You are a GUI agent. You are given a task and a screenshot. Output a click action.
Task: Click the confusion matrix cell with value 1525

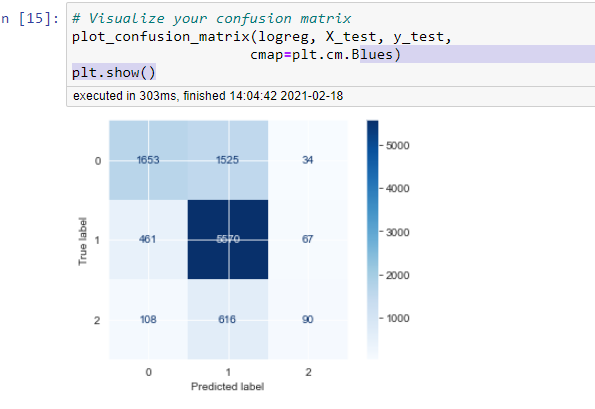(x=228, y=160)
